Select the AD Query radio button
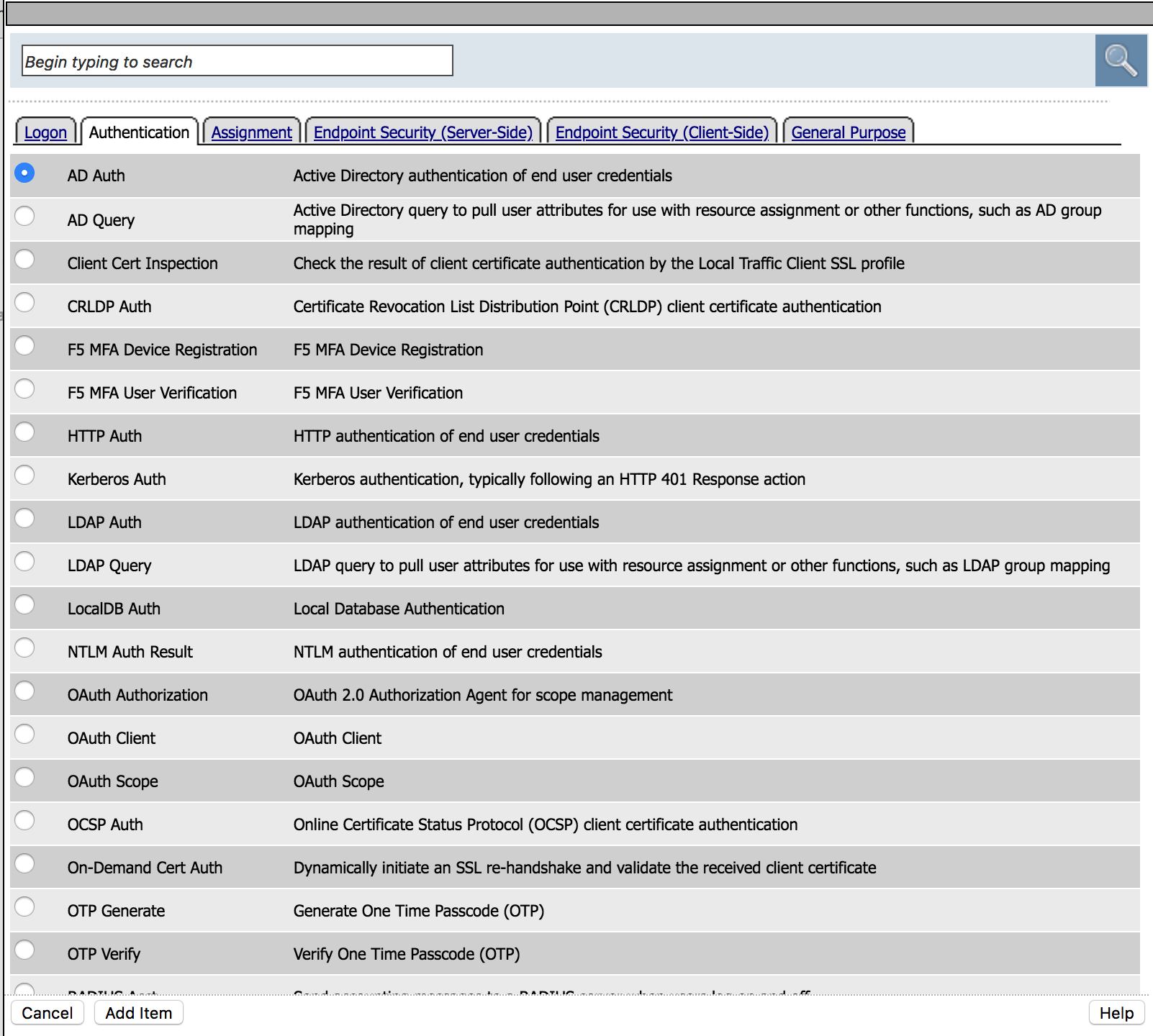Image resolution: width=1153 pixels, height=1036 pixels. point(24,216)
